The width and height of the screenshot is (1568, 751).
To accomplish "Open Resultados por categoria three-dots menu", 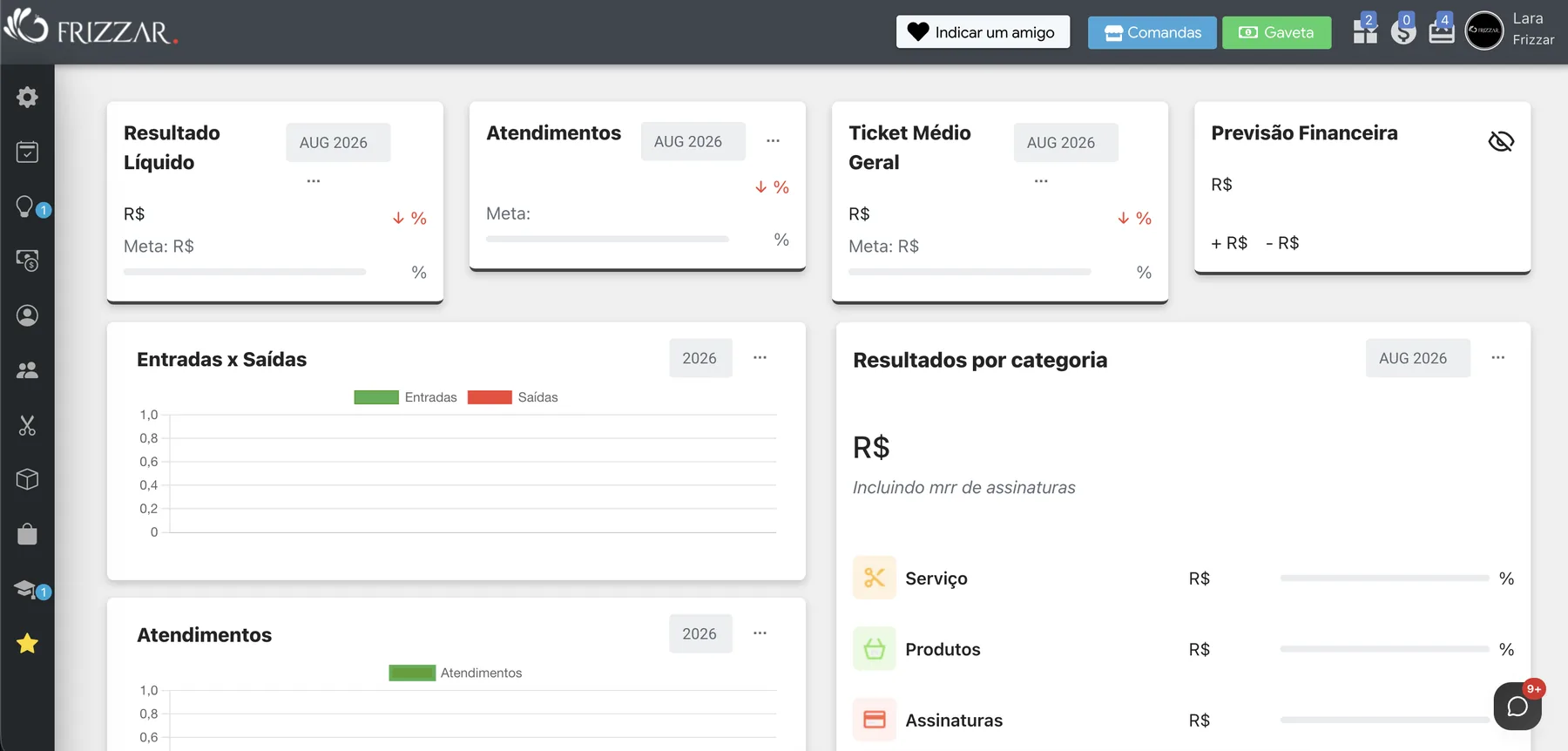I will coord(1498,357).
